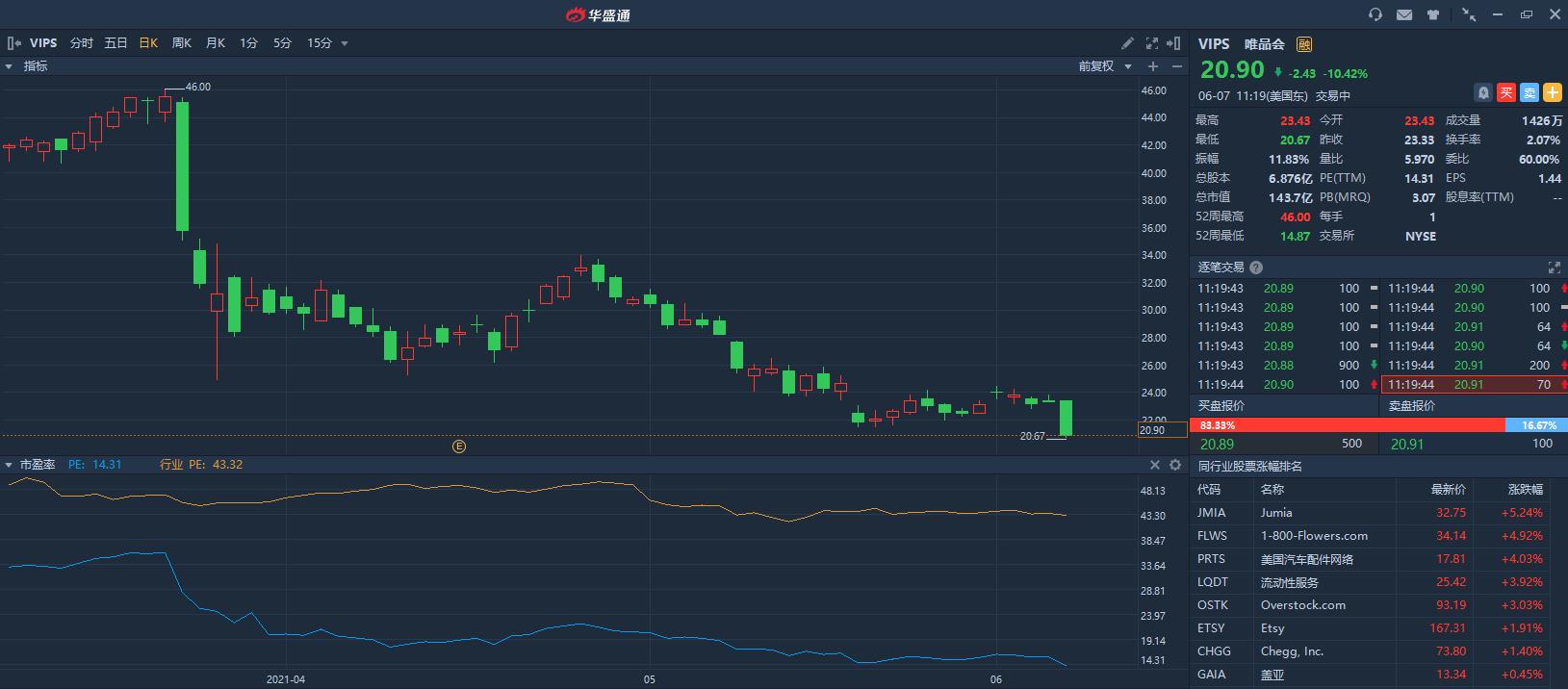
Task: Toggle the left sidebar collapse icon
Action: tap(13, 43)
